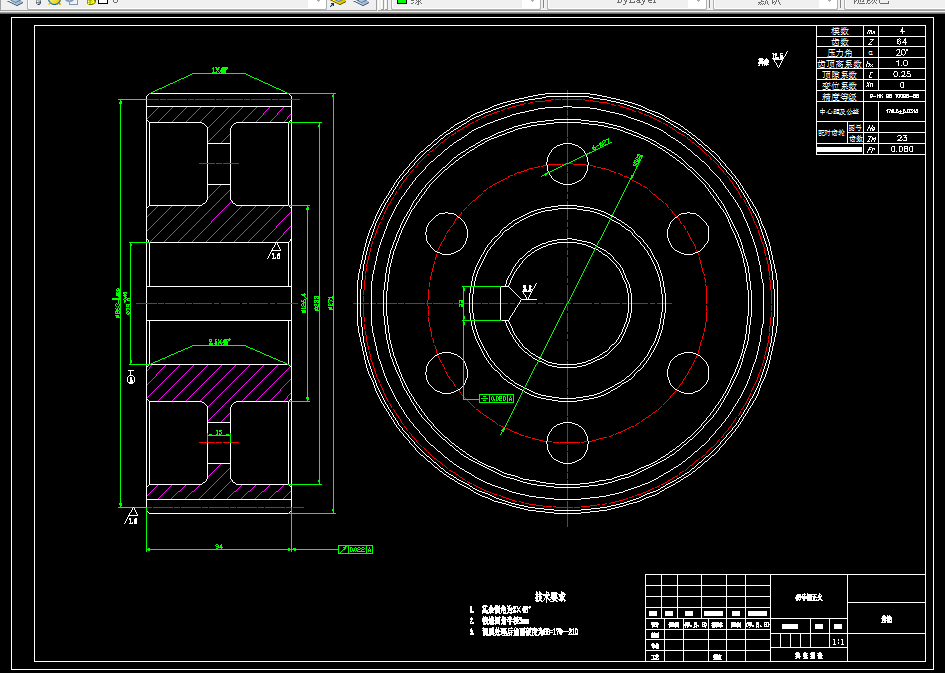The image size is (945, 673).
Task: Select the 模数 cell in gear table
Action: pyautogui.click(x=841, y=31)
